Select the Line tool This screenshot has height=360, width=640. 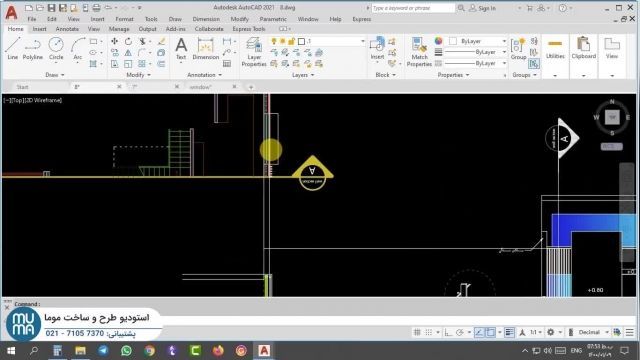tap(12, 49)
